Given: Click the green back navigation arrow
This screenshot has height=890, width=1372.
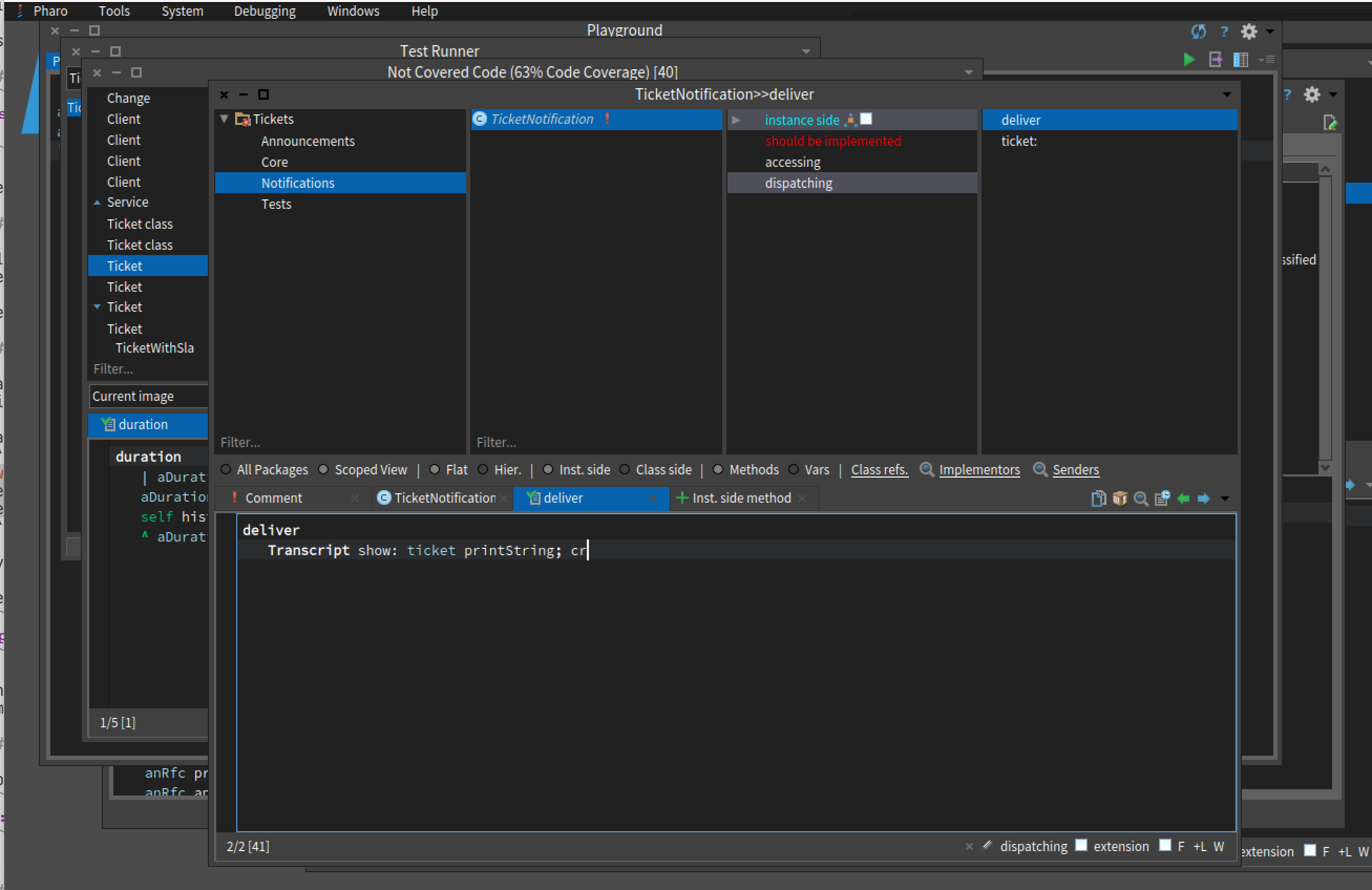Looking at the screenshot, I should pos(1184,499).
